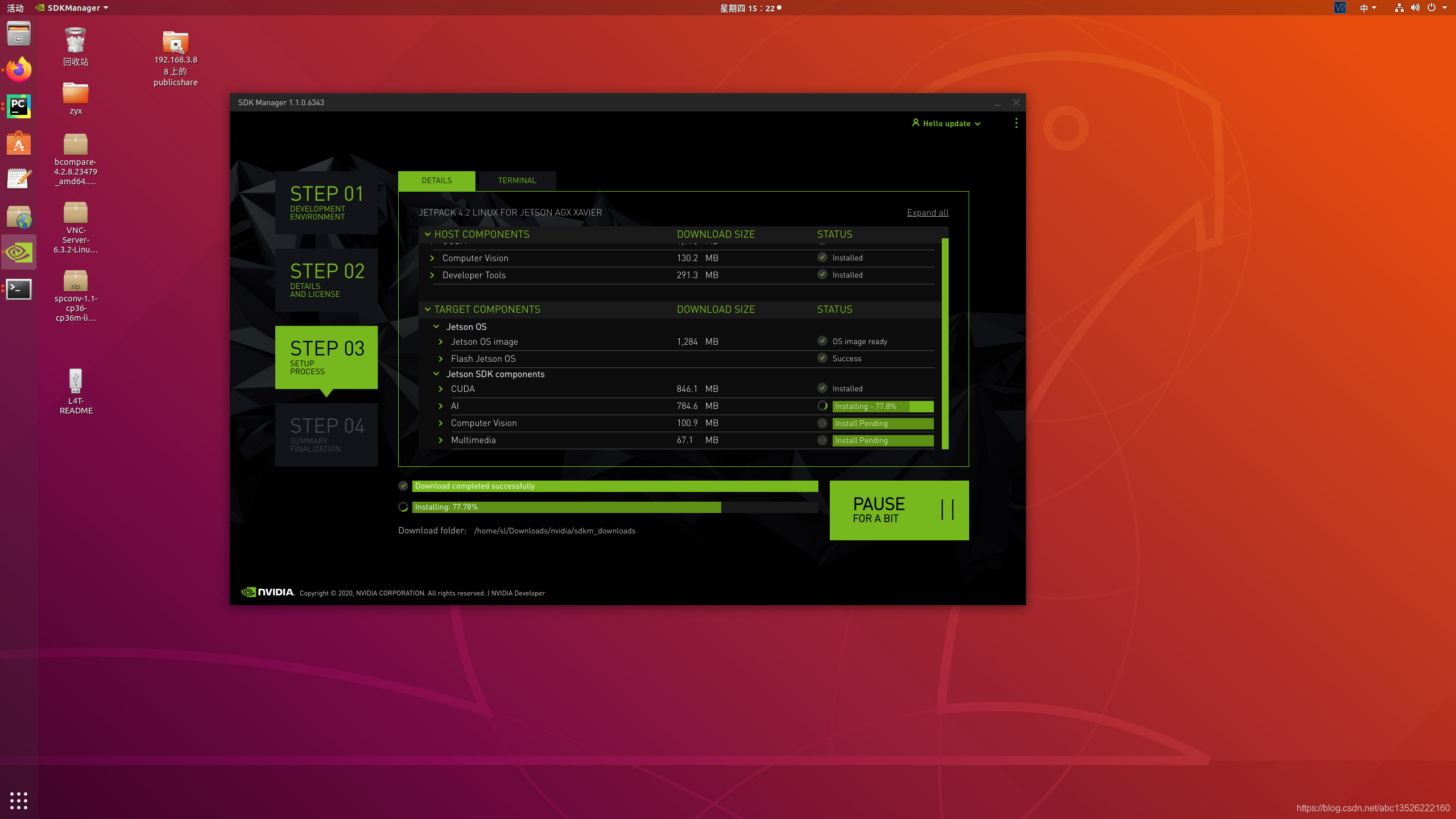Click the Download completed successfully bar
Image resolution: width=1456 pixels, height=819 pixels.
pos(615,486)
